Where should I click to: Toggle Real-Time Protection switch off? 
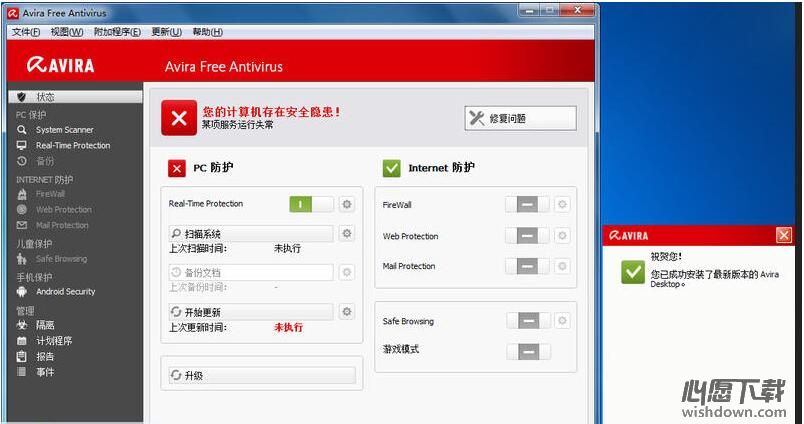pos(312,204)
